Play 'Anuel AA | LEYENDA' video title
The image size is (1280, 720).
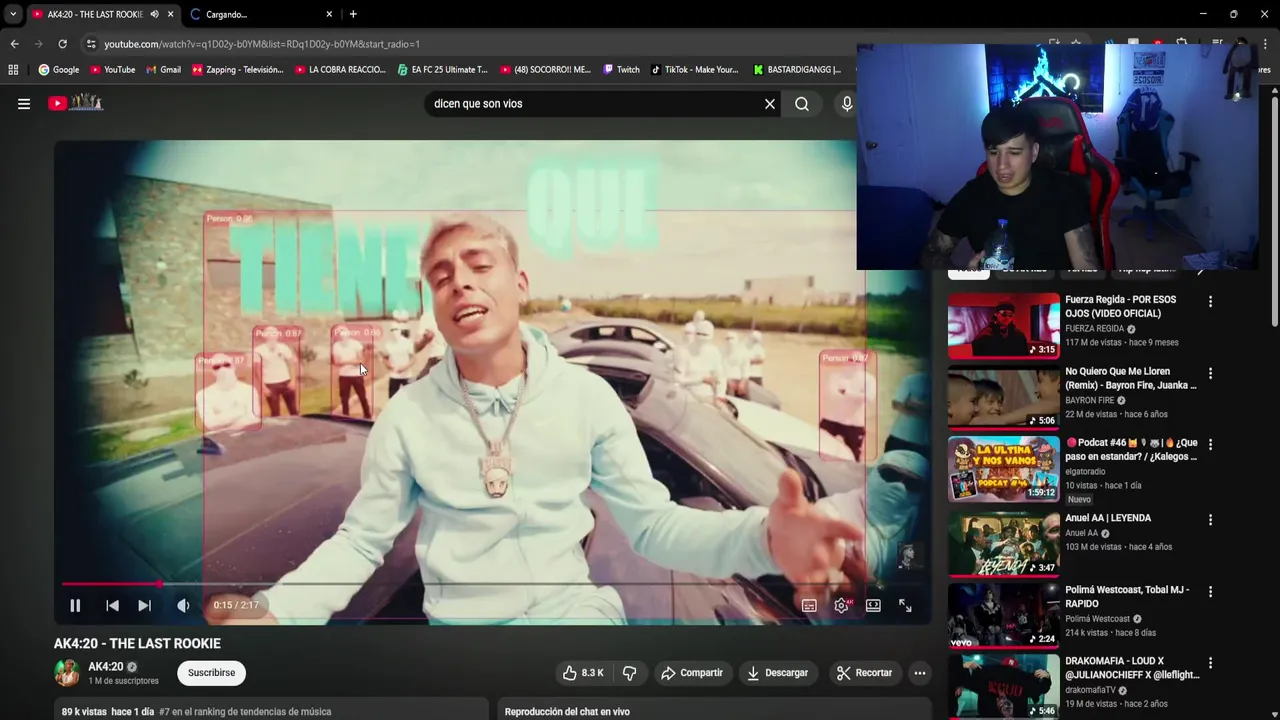point(1108,518)
